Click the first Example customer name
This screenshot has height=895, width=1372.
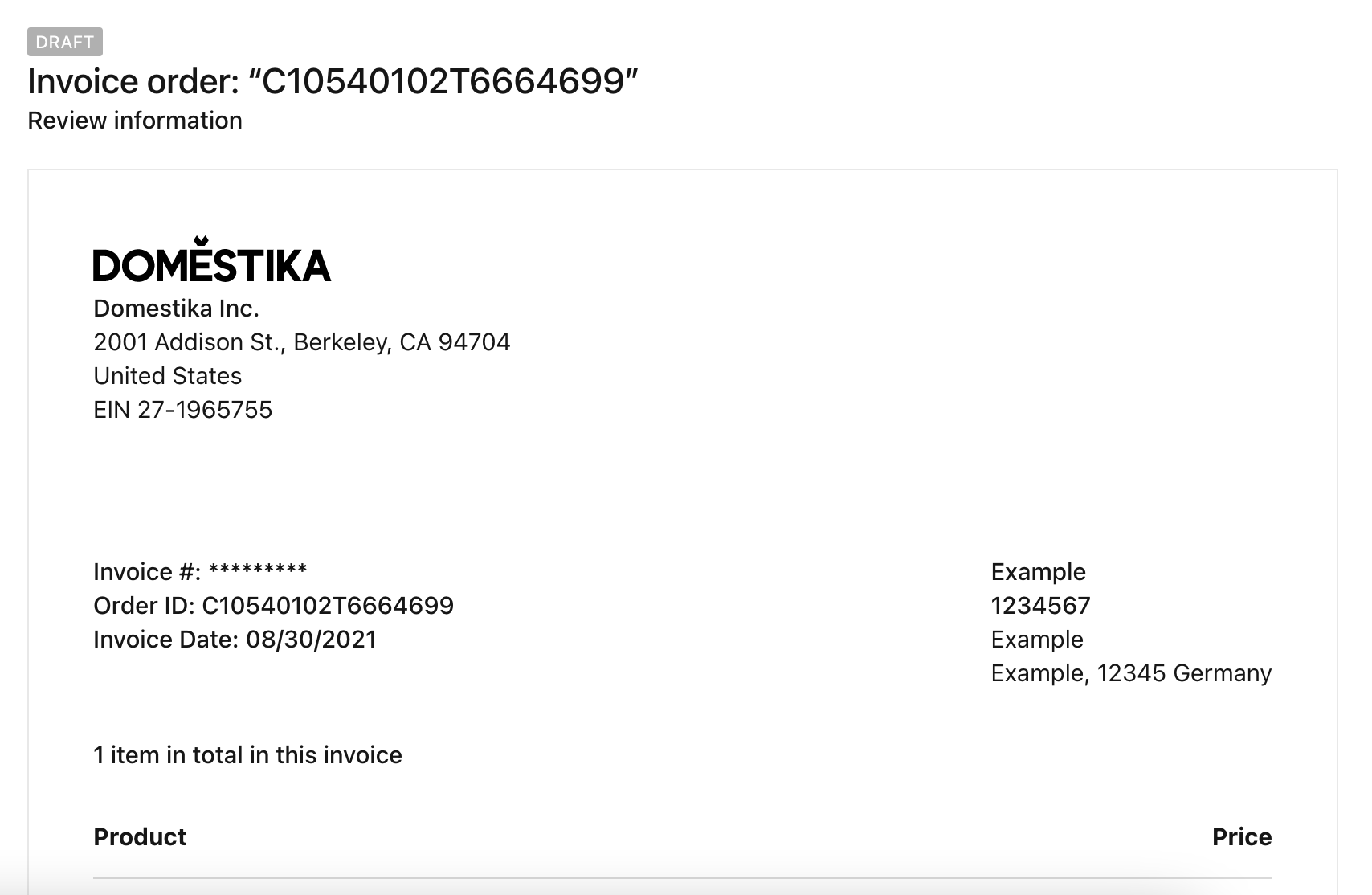coord(1038,572)
